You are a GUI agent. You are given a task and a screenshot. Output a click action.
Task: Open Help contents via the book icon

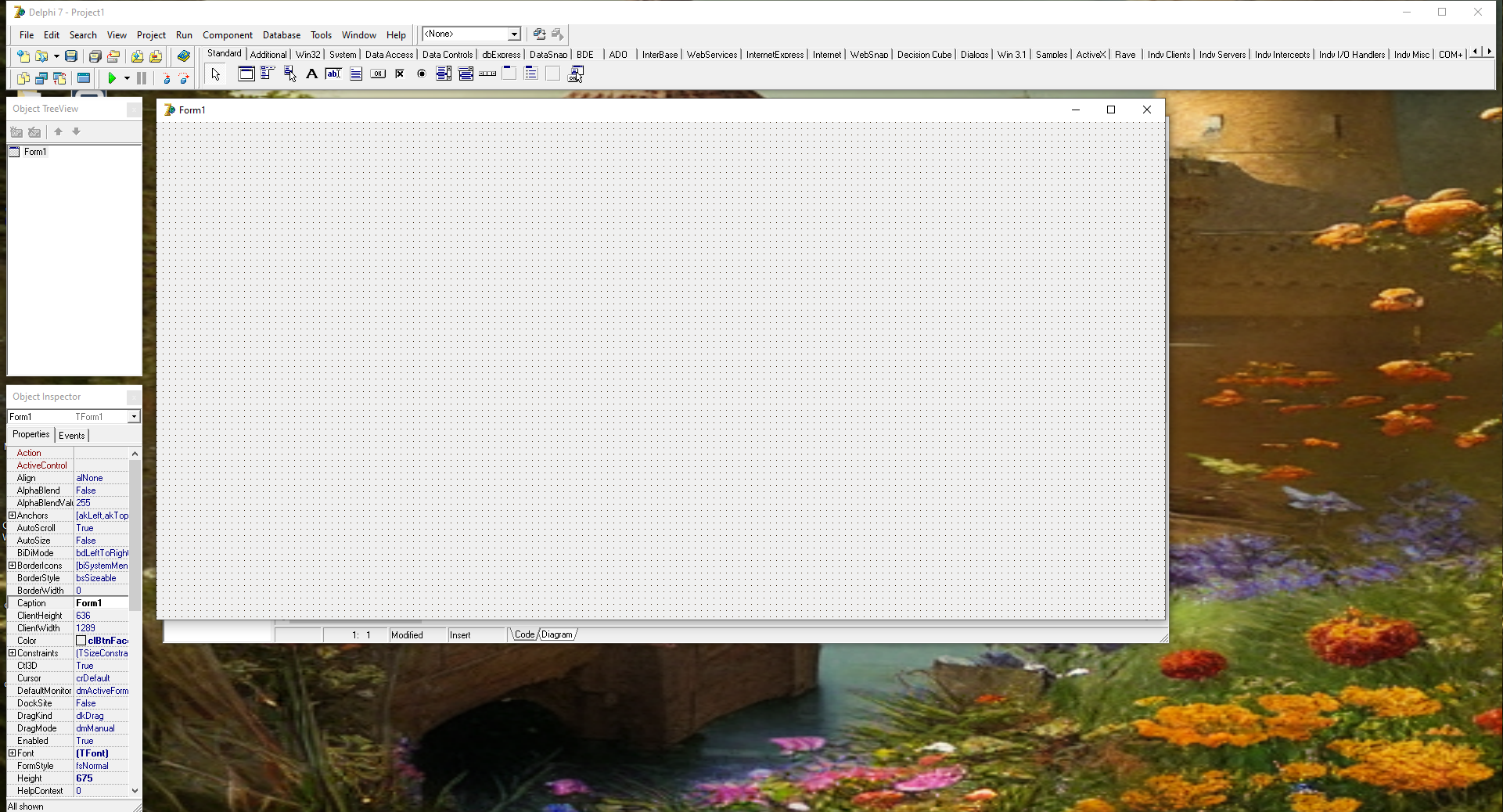point(183,56)
